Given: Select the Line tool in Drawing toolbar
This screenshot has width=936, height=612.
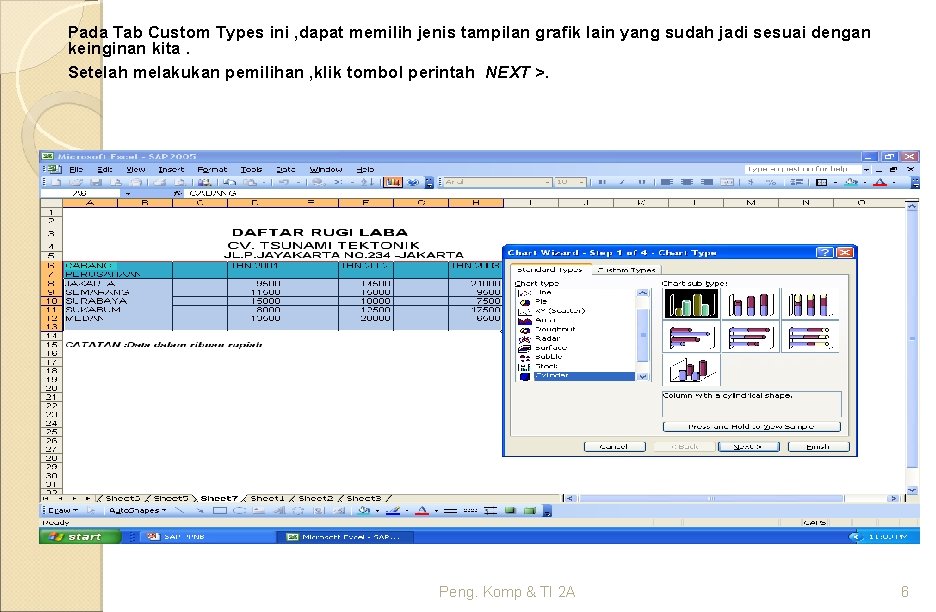Looking at the screenshot, I should point(179,510).
